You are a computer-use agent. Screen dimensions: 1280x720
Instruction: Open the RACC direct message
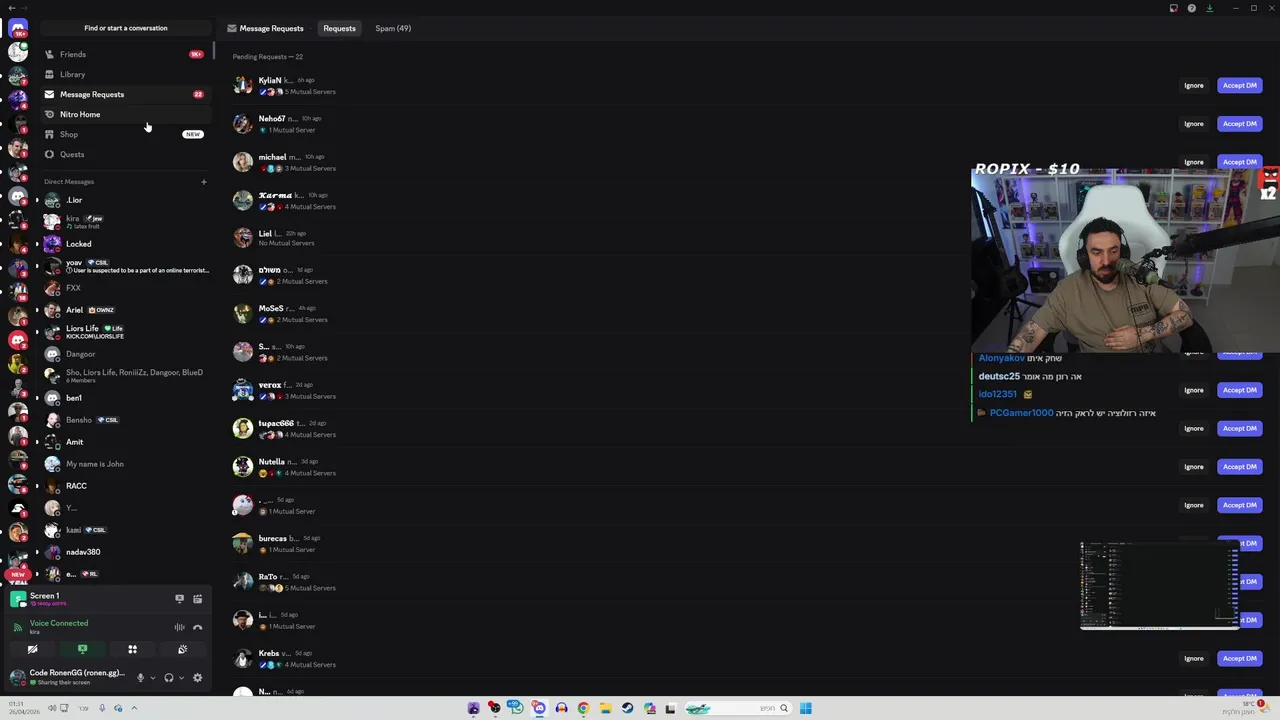[125, 486]
